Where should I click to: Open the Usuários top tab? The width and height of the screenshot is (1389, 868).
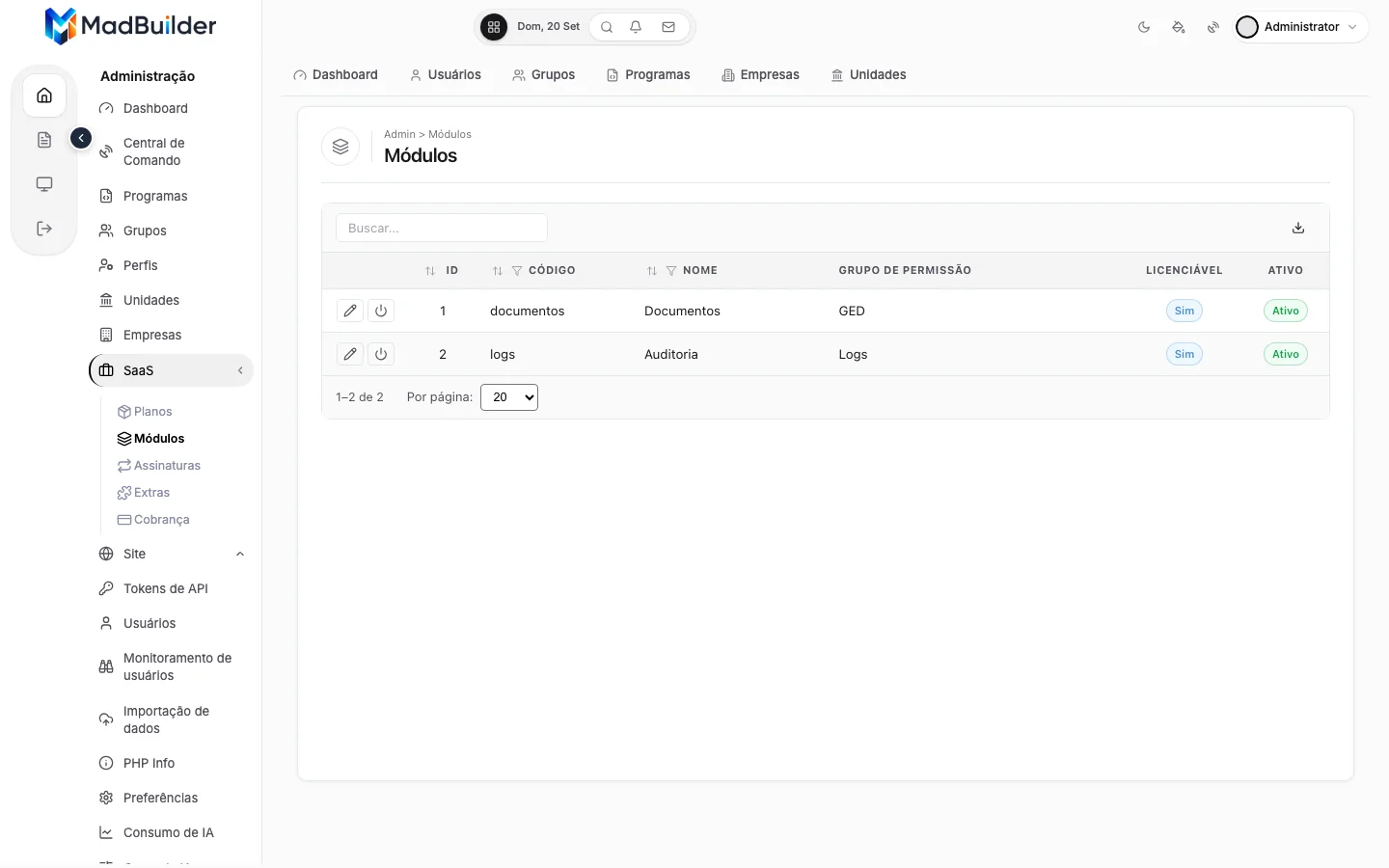point(446,74)
